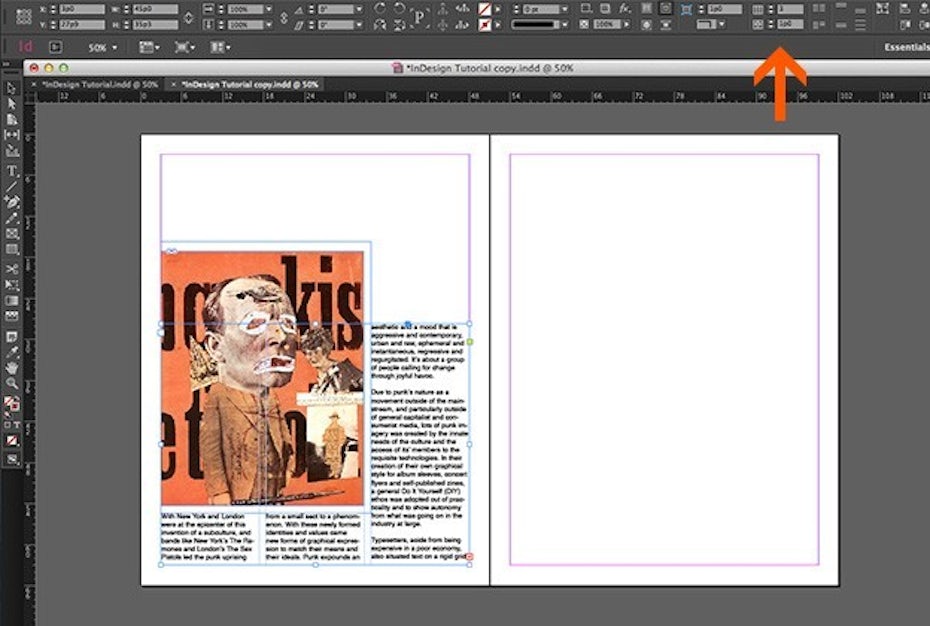Expand the stroke style dropdown
The height and width of the screenshot is (626, 930).
[x=563, y=24]
